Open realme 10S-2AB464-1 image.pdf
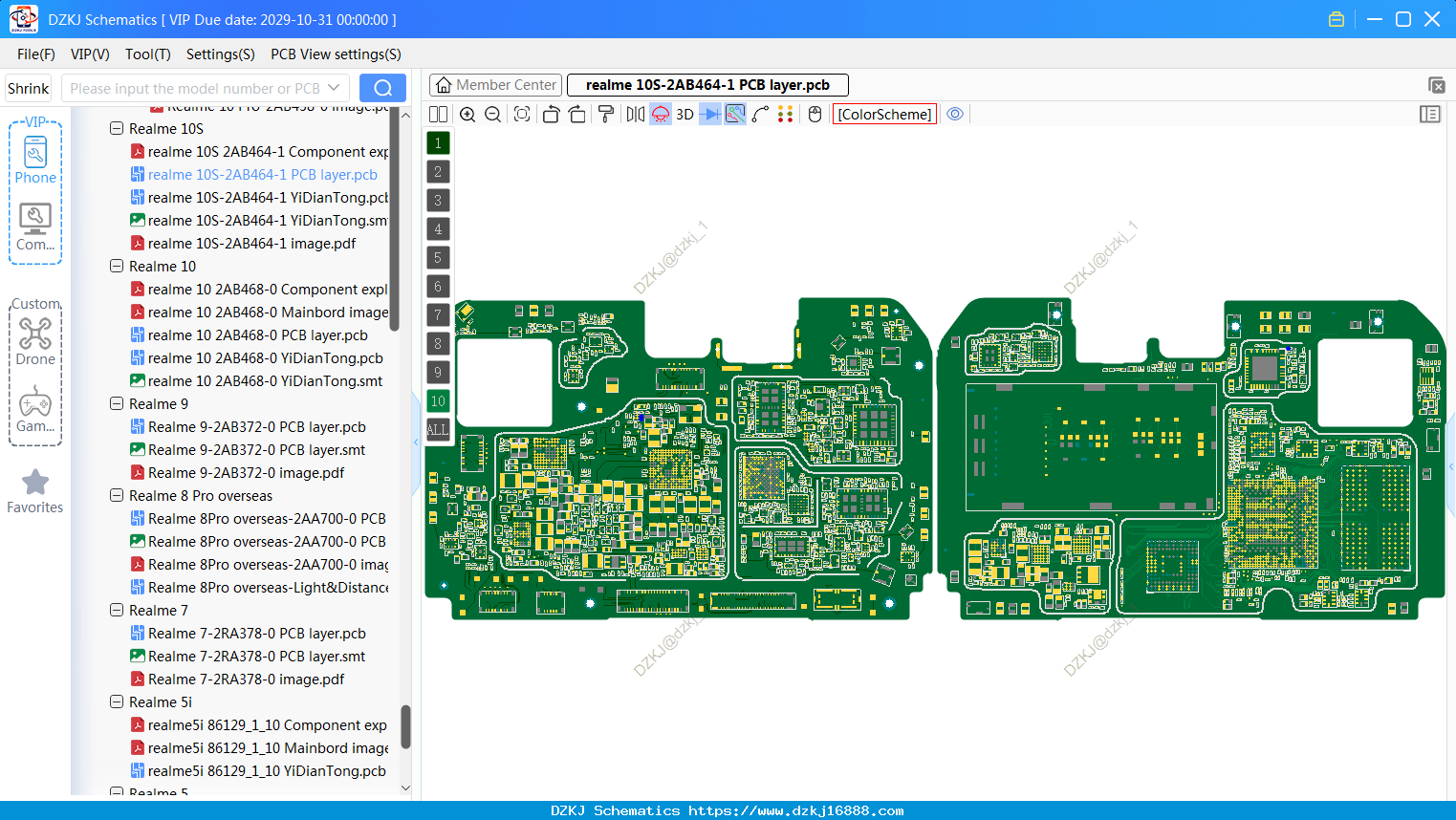Viewport: 1456px width, 820px height. (x=243, y=244)
